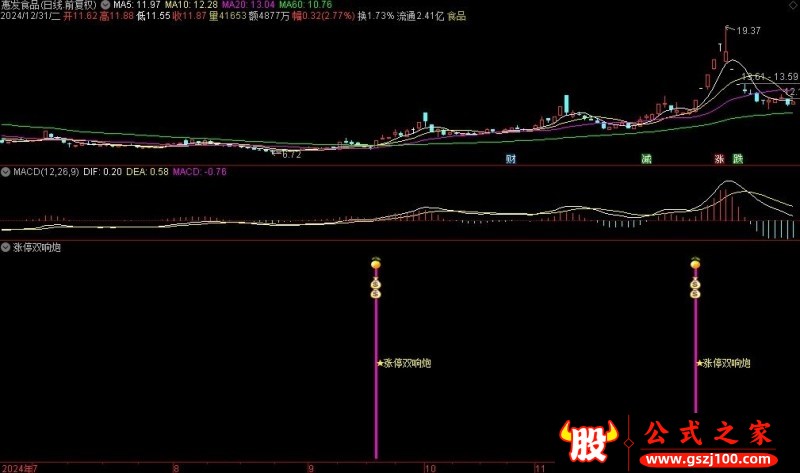The width and height of the screenshot is (800, 473).
Task: Open the main chart indicator dropdown by stock title
Action: pos(106,5)
